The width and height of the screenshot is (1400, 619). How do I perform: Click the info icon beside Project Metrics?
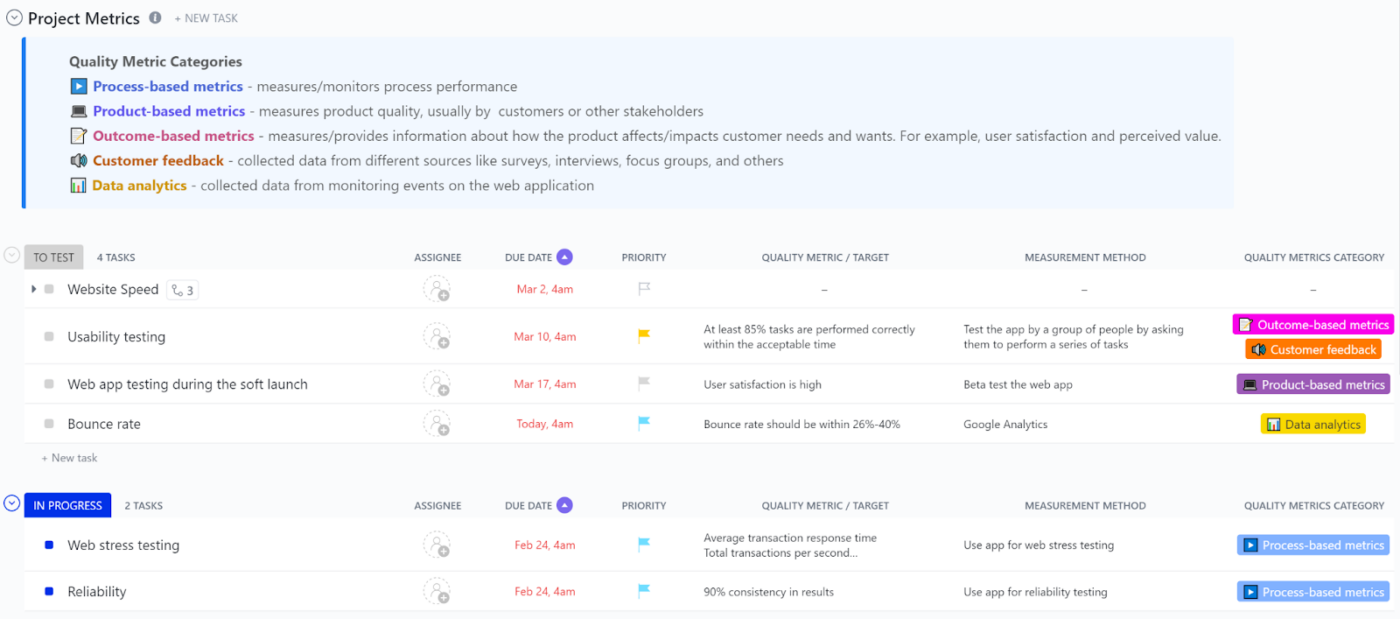pos(155,18)
